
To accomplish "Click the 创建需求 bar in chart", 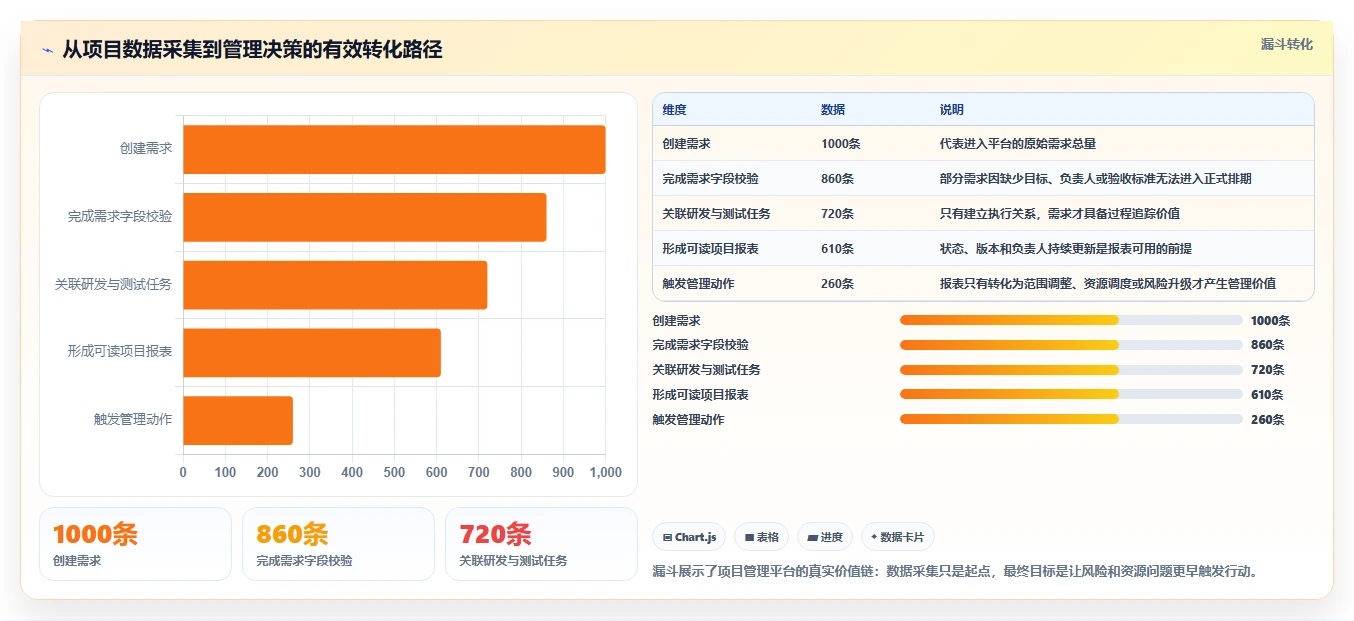I will coord(394,149).
